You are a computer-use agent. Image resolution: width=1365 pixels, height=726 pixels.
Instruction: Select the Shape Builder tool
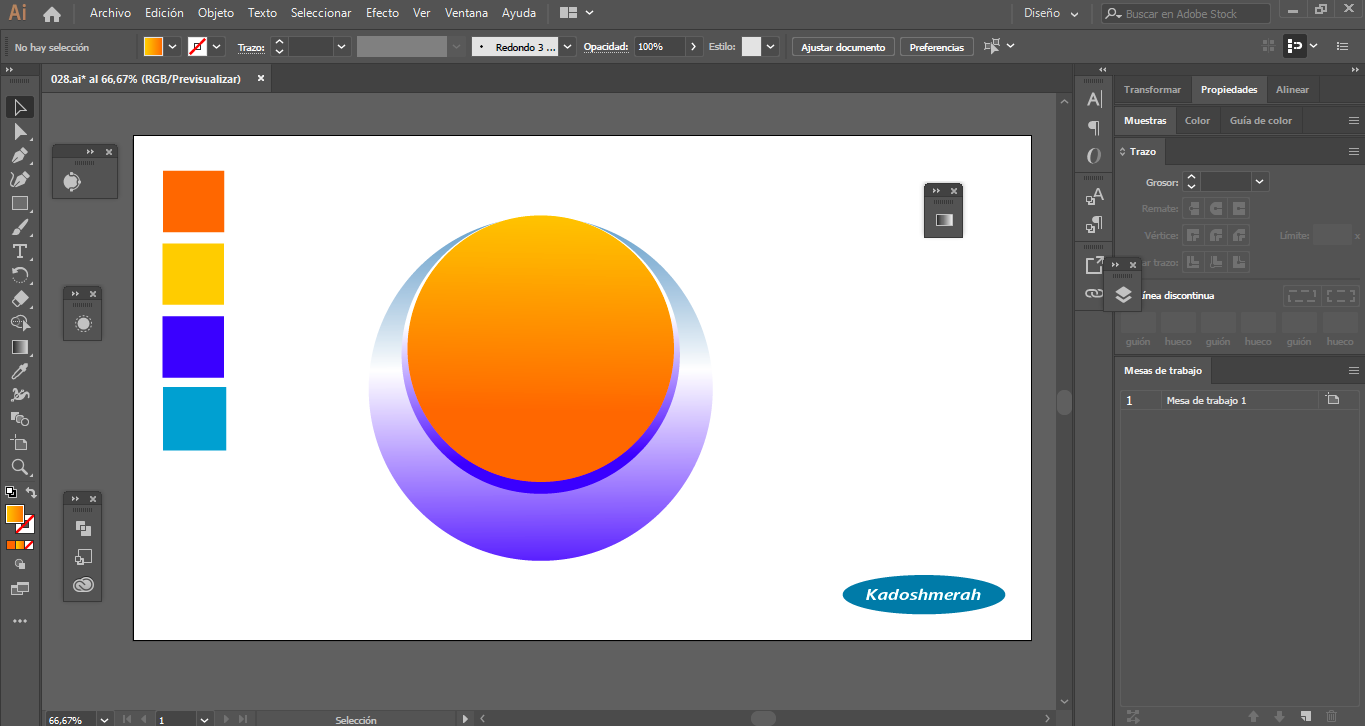point(20,323)
